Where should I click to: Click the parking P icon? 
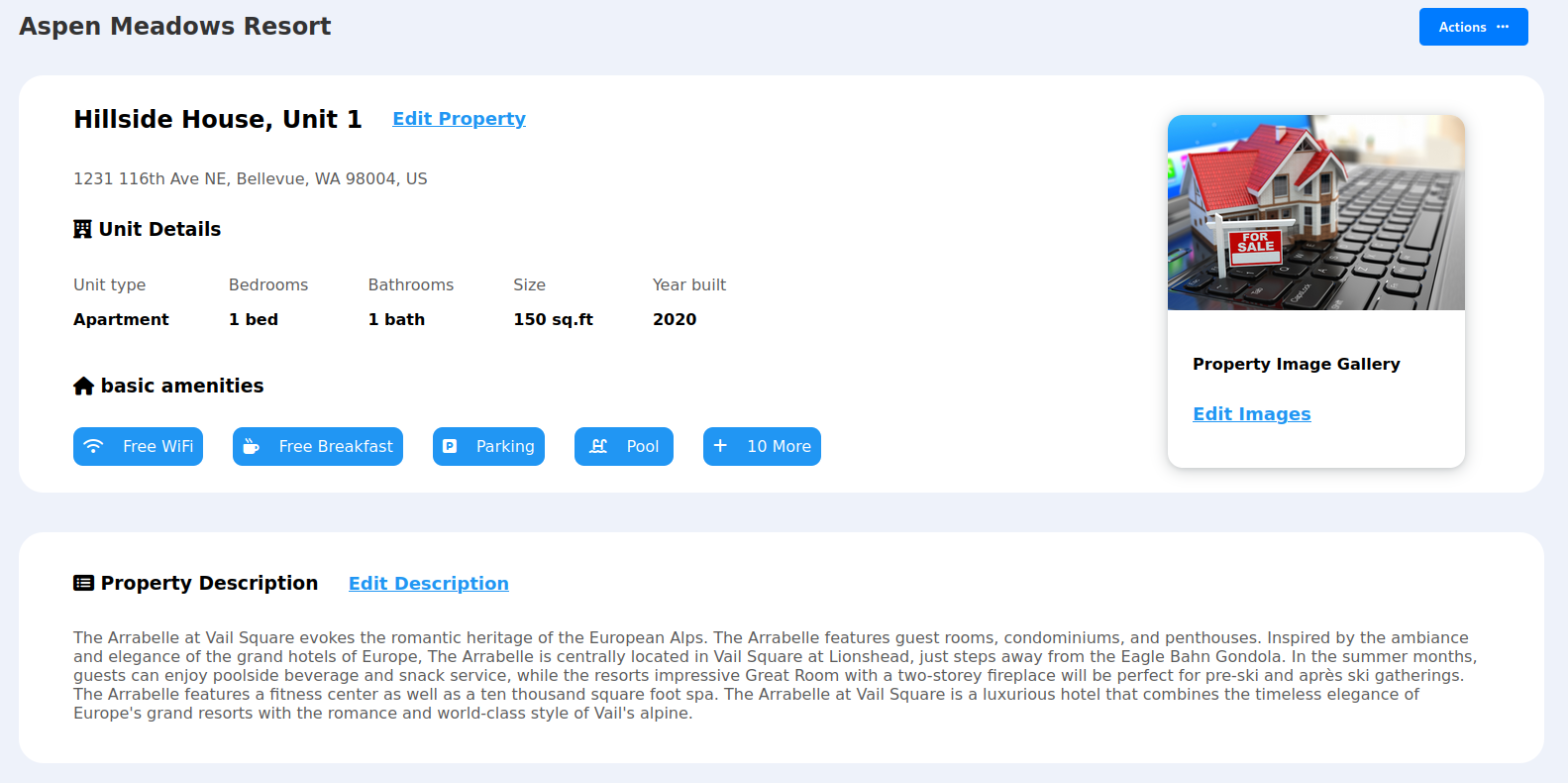pos(450,446)
